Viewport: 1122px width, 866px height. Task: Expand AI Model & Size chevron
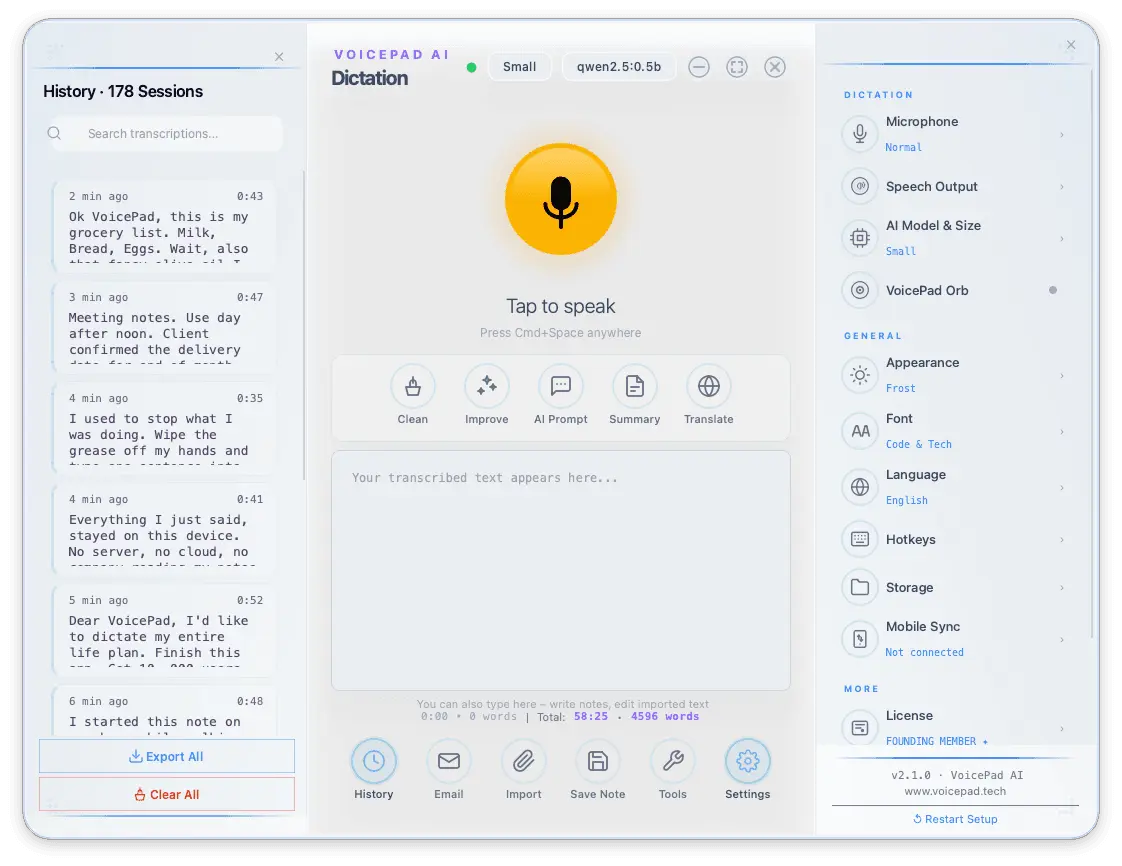click(x=1062, y=238)
